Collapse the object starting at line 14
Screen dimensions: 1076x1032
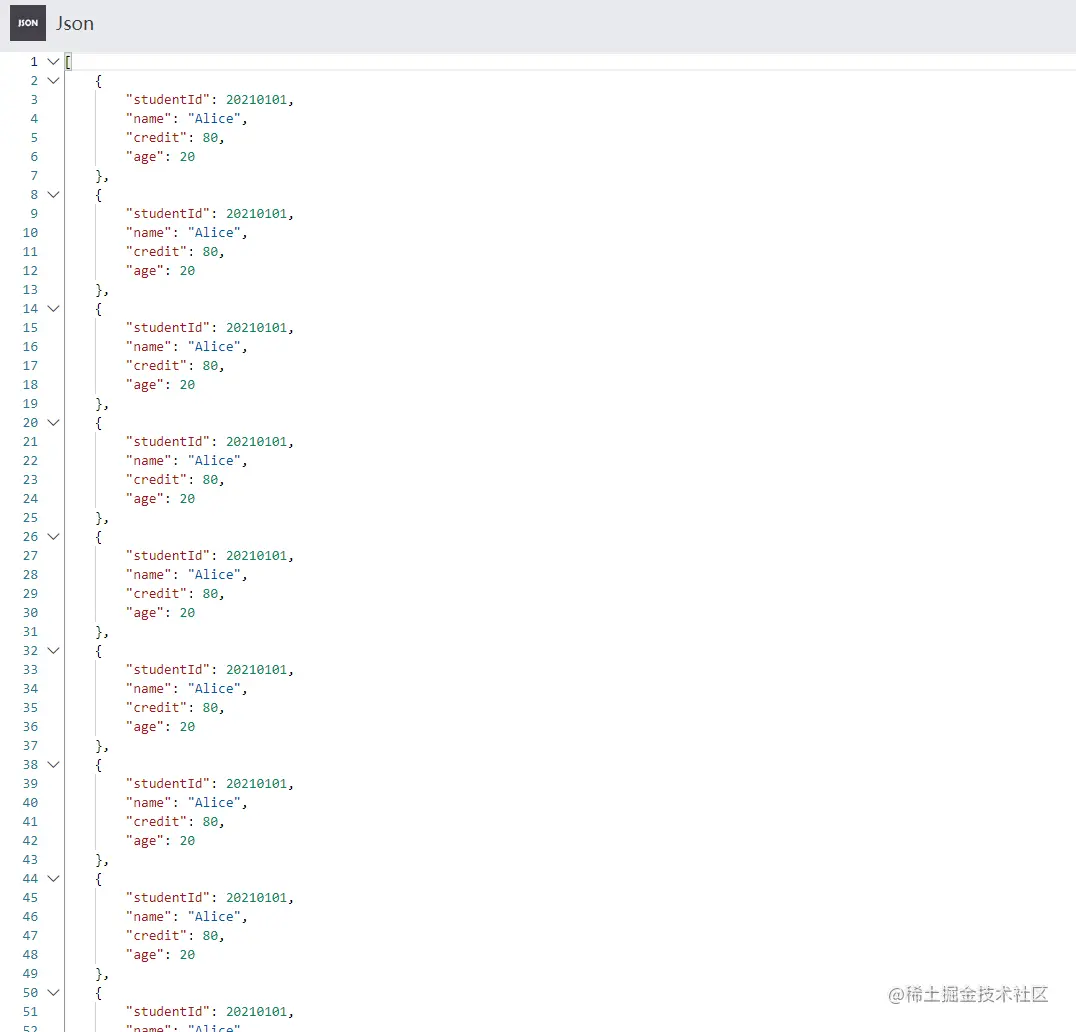(x=53, y=309)
